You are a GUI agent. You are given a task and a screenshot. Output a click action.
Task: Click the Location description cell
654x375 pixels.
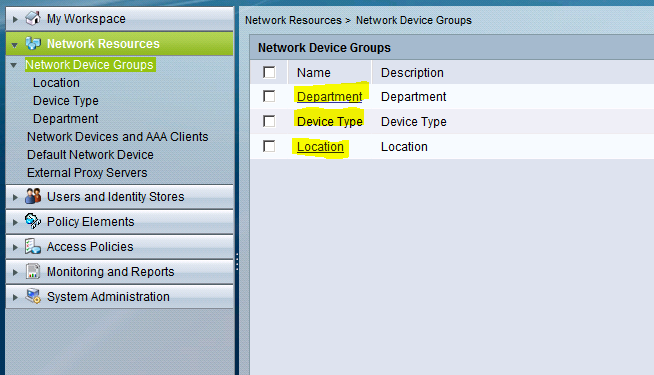click(x=404, y=146)
